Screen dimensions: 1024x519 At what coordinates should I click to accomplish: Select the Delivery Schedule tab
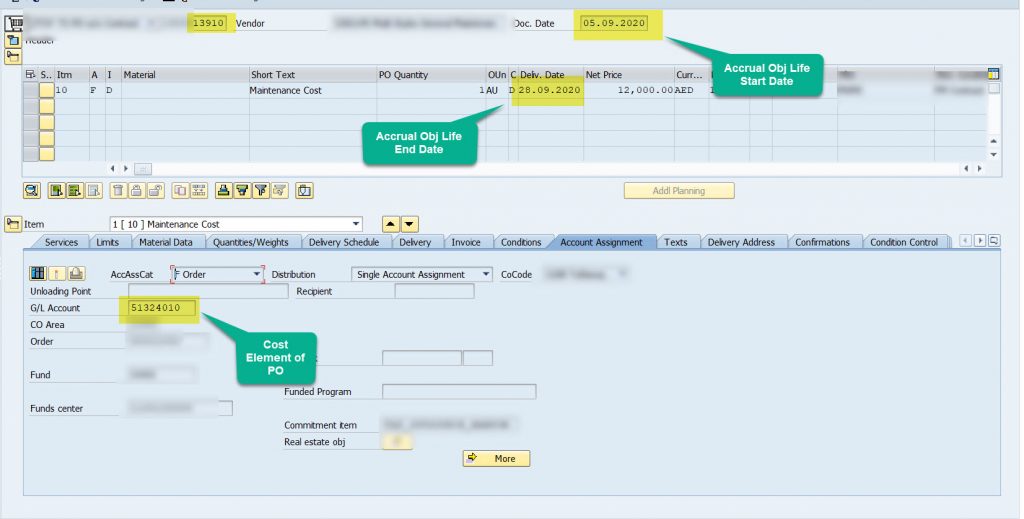tap(344, 242)
